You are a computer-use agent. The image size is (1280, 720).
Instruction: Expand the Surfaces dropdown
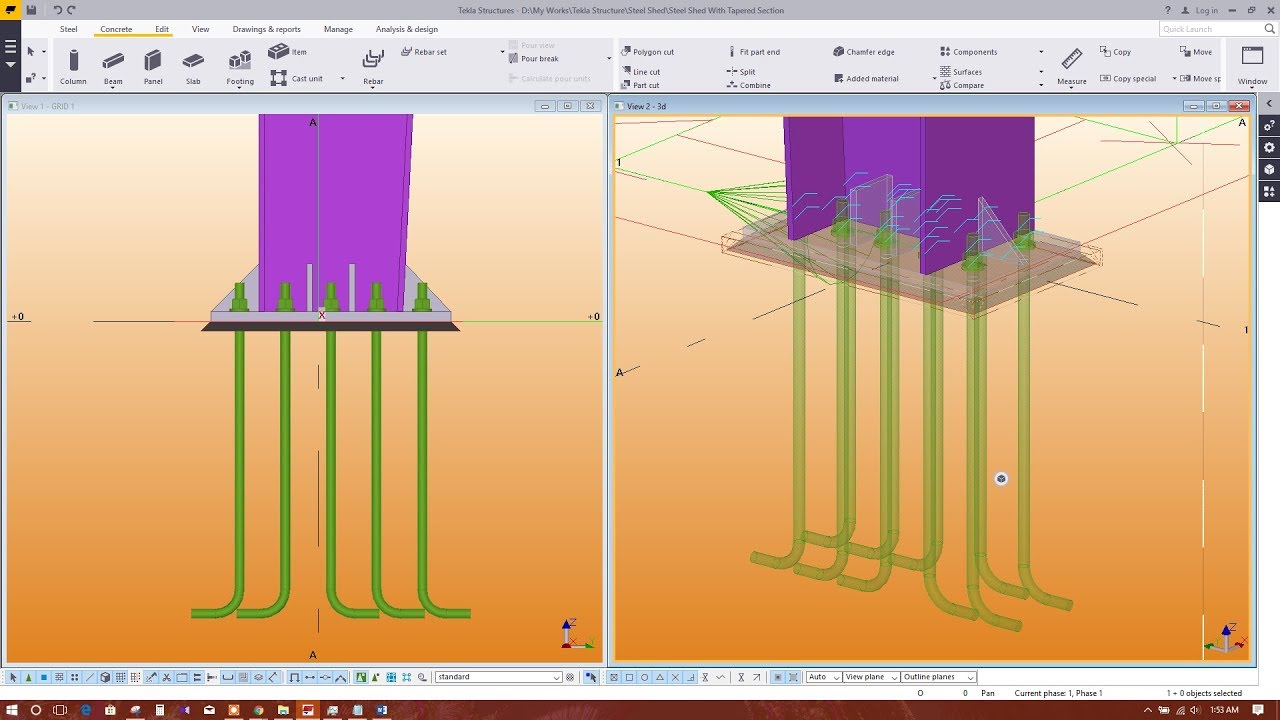click(x=1041, y=72)
